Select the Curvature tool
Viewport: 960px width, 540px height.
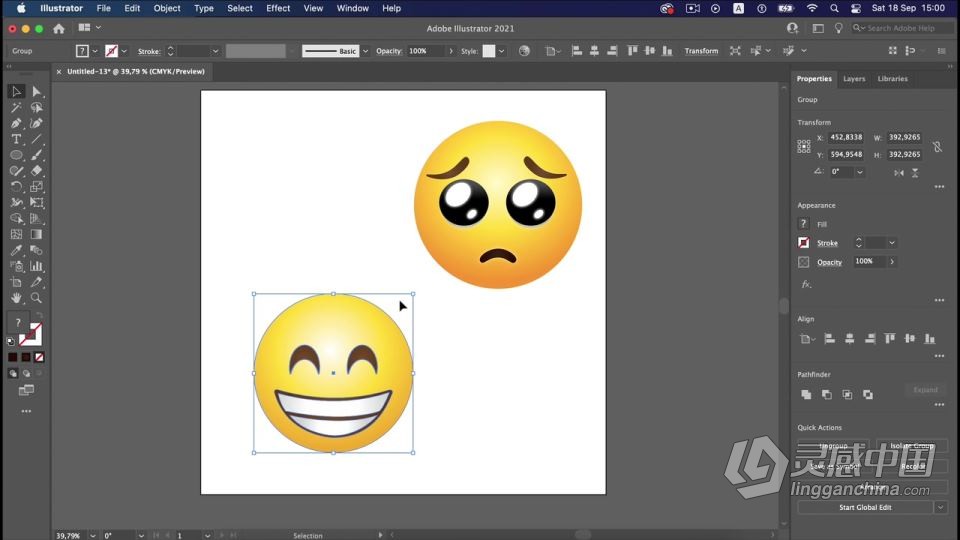click(x=36, y=124)
